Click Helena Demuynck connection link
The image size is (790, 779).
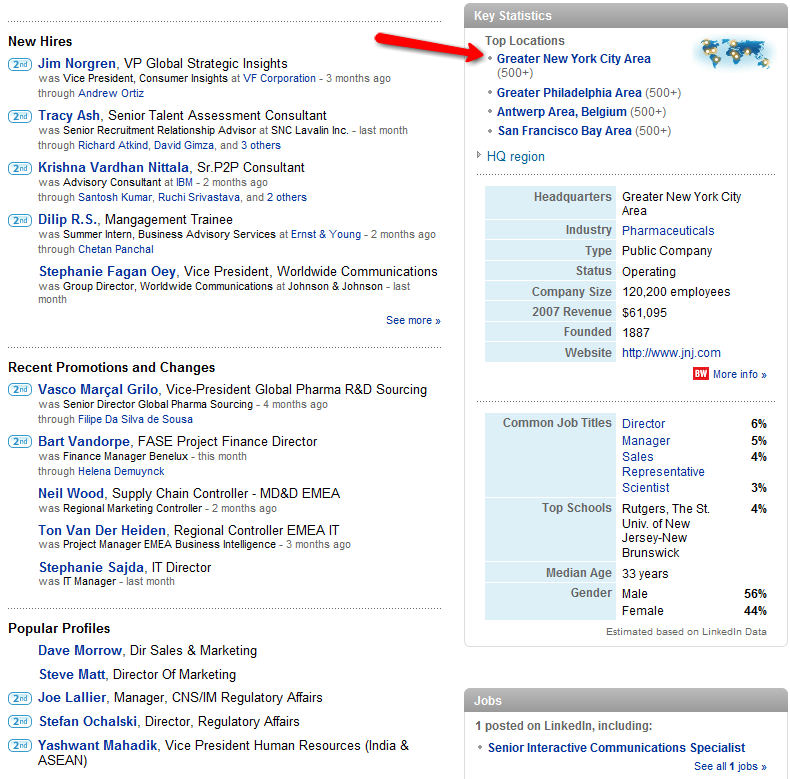tap(121, 471)
